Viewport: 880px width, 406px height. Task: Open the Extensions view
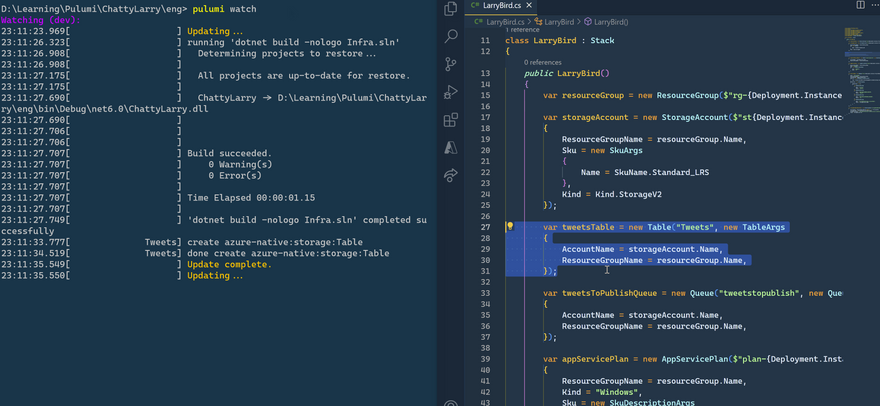tap(451, 120)
